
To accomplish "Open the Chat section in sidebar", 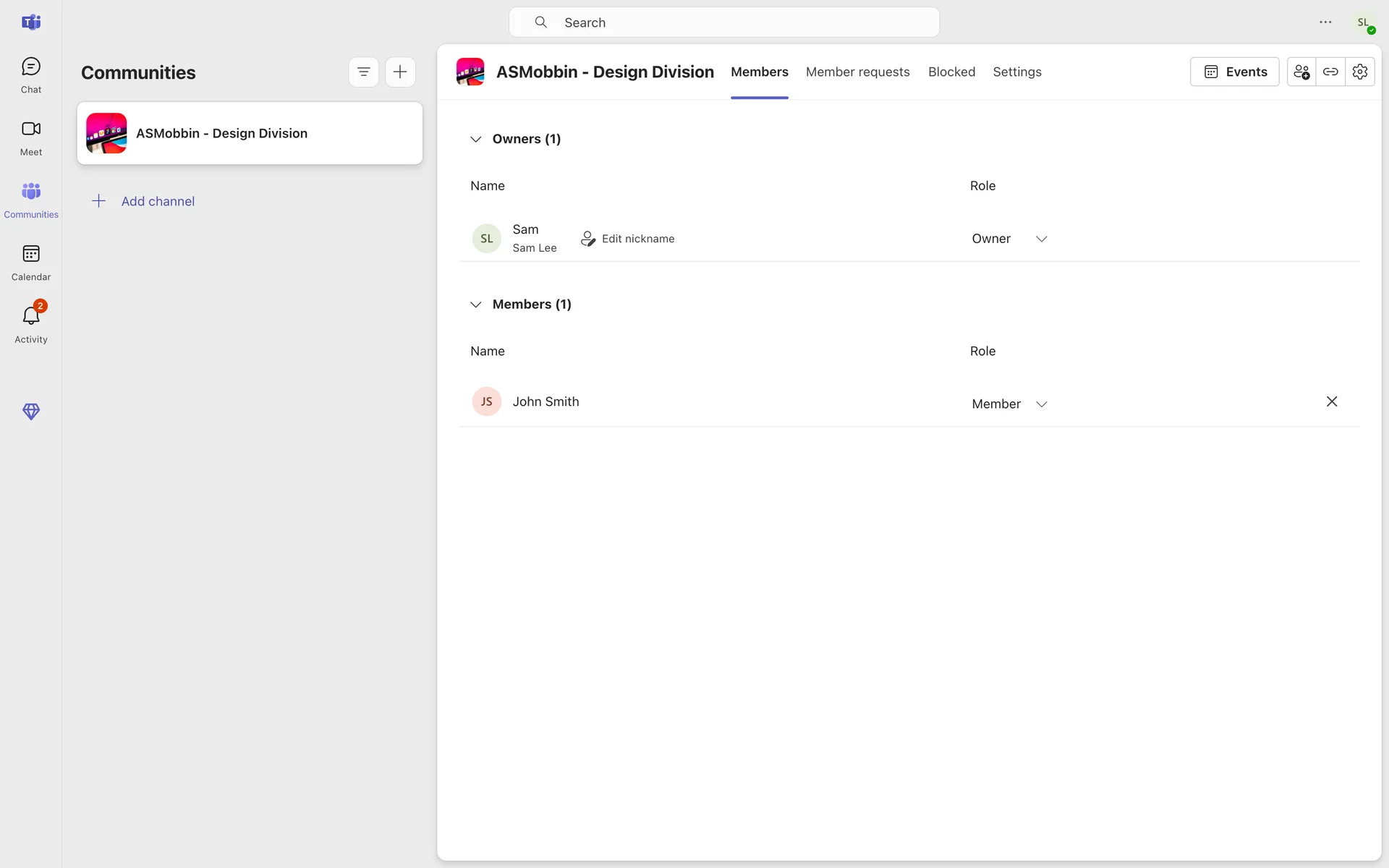I will coord(30,75).
